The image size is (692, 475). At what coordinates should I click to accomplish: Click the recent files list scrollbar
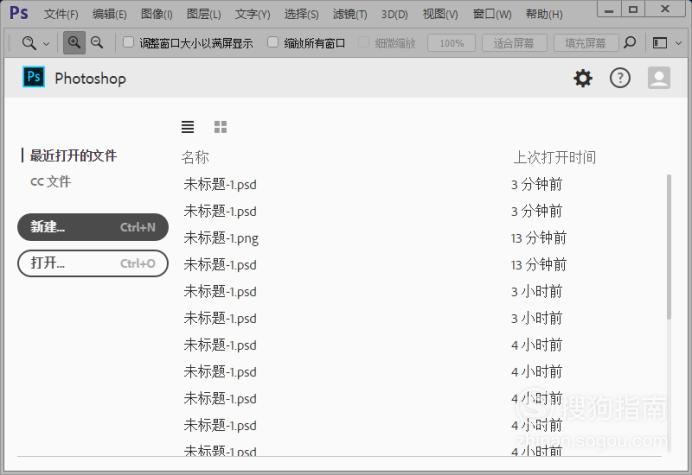tap(669, 246)
